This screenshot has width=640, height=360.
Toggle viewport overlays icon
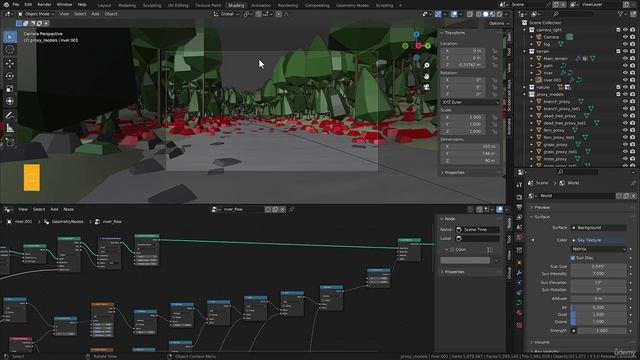click(x=454, y=14)
